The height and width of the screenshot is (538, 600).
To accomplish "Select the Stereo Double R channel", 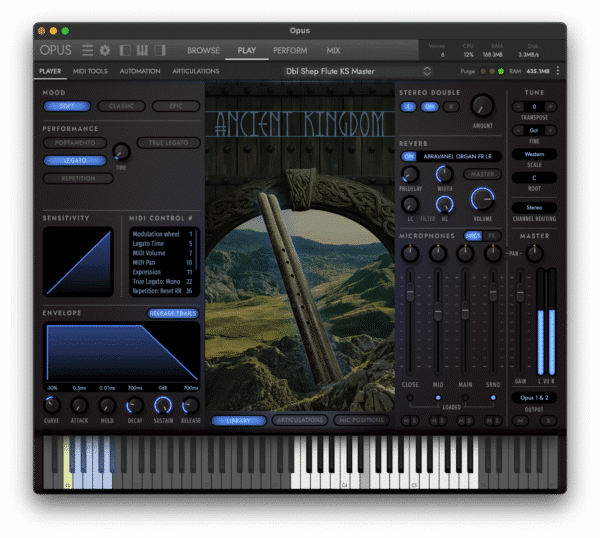I will pos(451,107).
